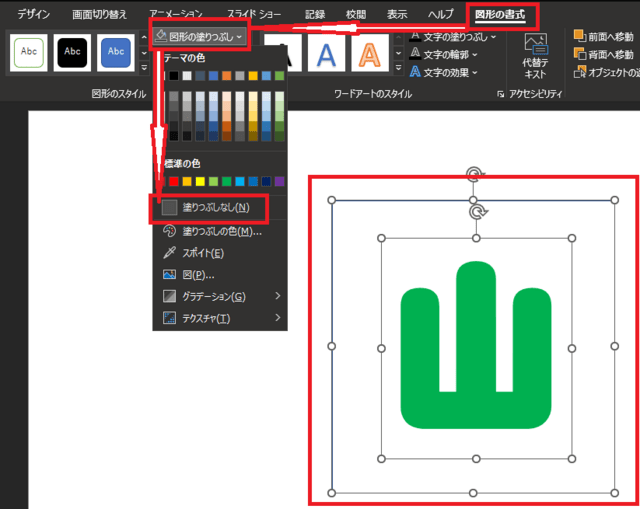Screen dimensions: 640x509
Task: Click 前面へ移動 bring forward icon
Action: [581, 35]
